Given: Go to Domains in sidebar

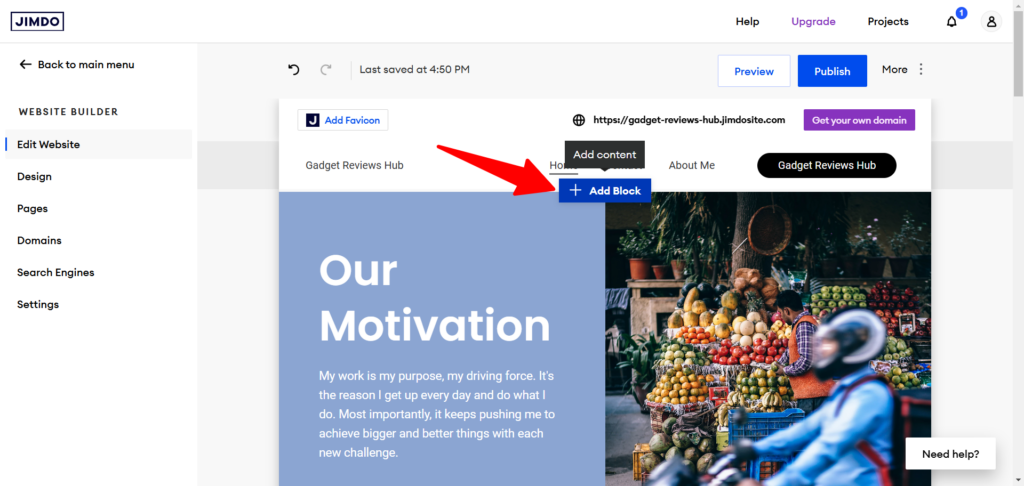Looking at the screenshot, I should tap(39, 240).
